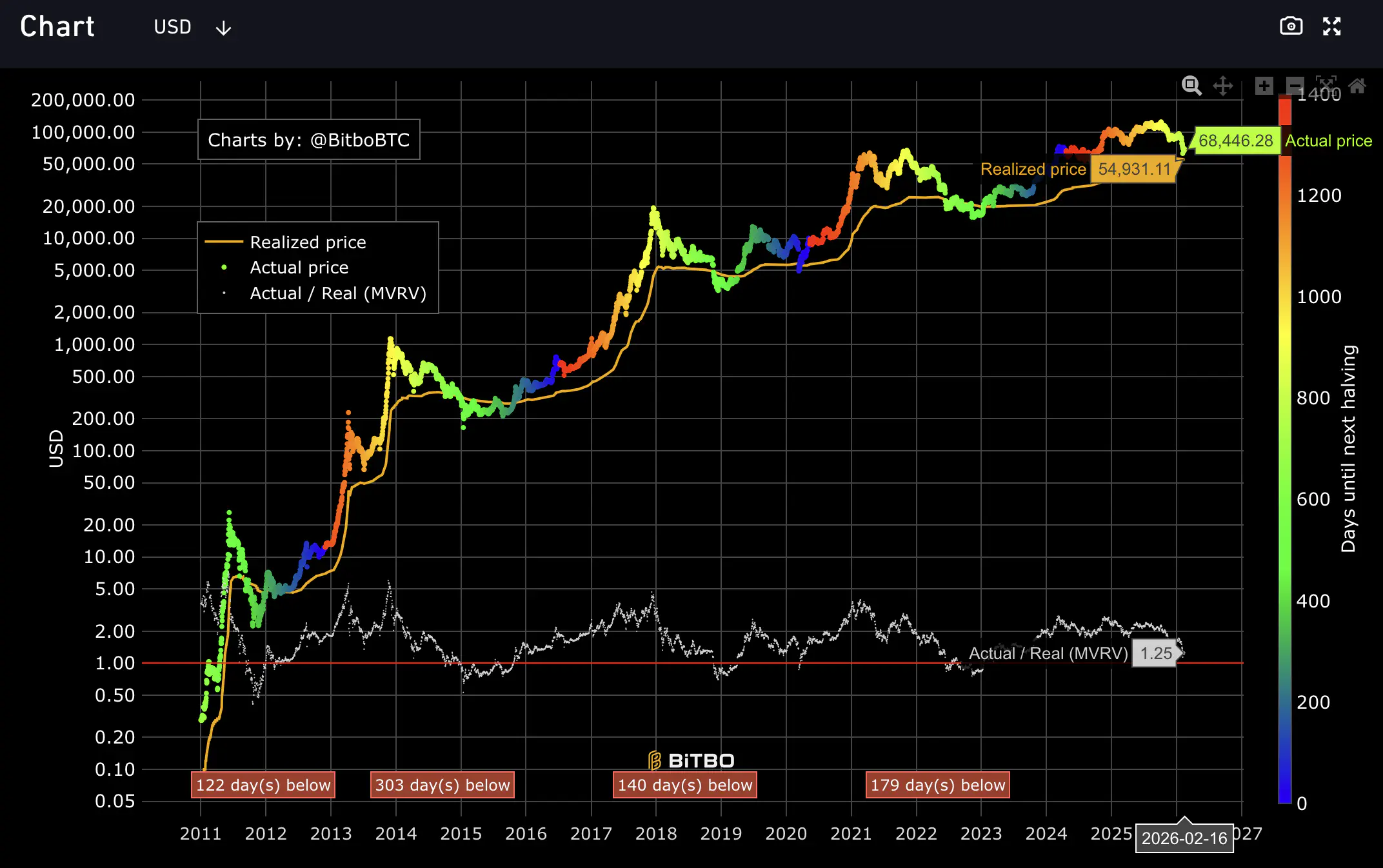Click the 122 day(s) below label
This screenshot has width=1383, height=868.
click(x=263, y=785)
